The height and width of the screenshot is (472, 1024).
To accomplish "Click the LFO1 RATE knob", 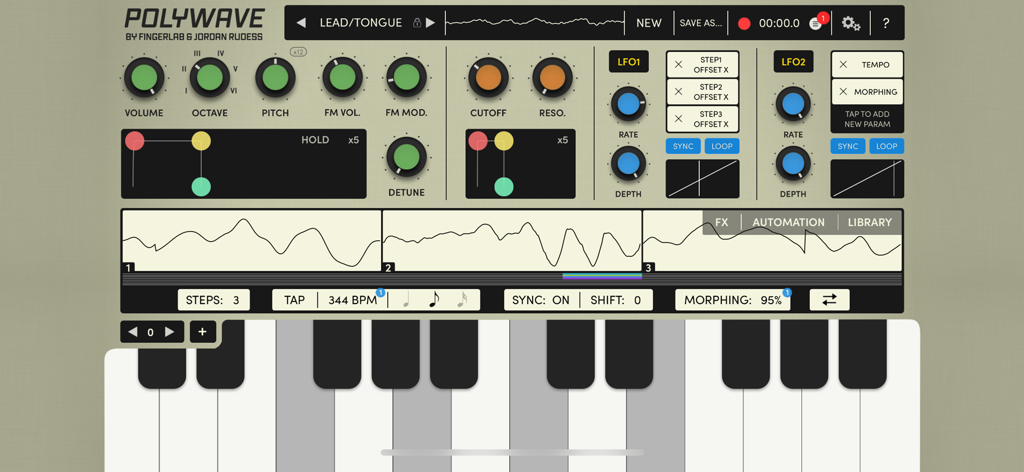I will tap(628, 104).
